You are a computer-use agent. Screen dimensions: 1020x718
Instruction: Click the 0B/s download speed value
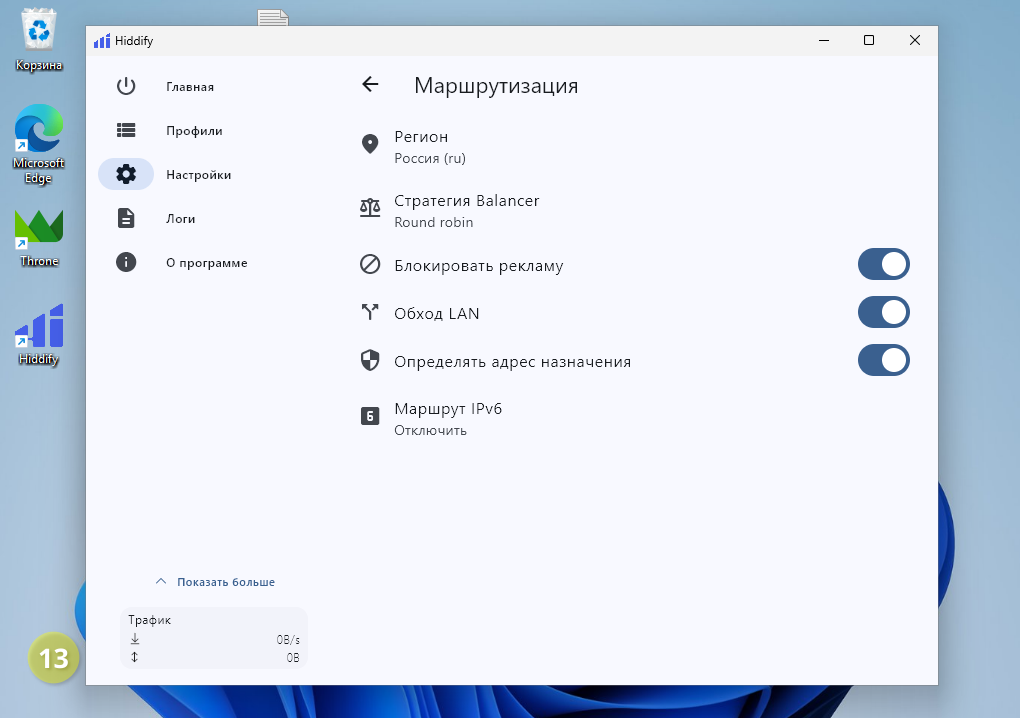pyautogui.click(x=288, y=639)
